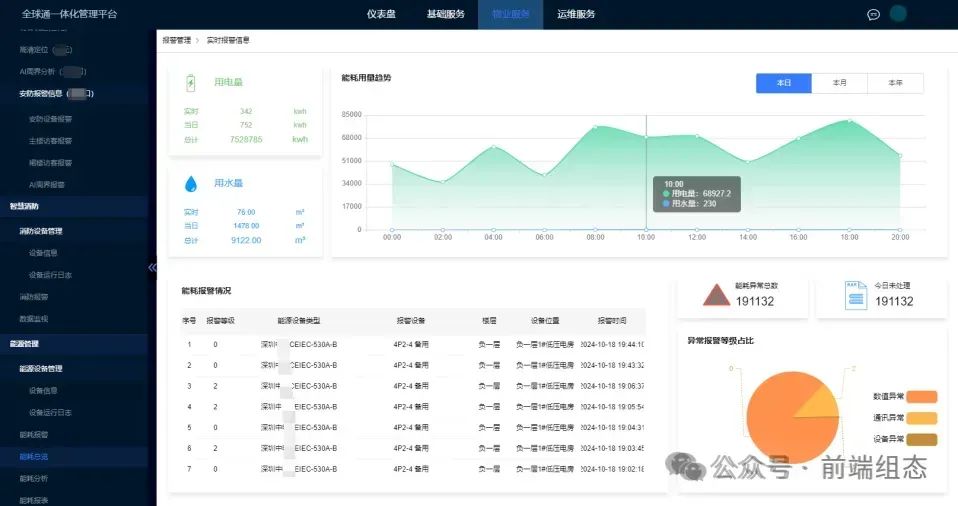This screenshot has height=506, width=958.
Task: Select the alarm row timed 19:44
Action: click(x=413, y=345)
